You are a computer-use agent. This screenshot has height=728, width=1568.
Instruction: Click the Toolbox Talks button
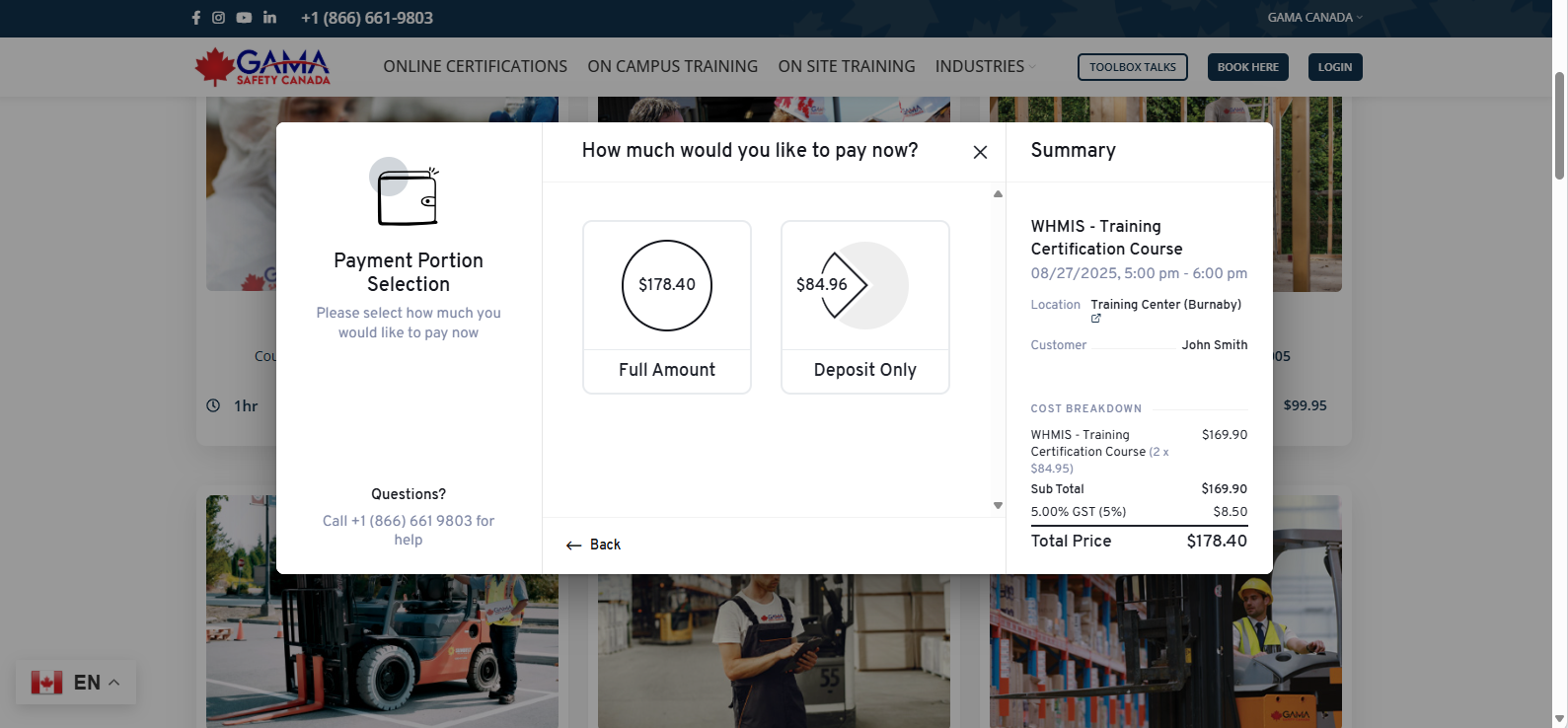[x=1132, y=67]
